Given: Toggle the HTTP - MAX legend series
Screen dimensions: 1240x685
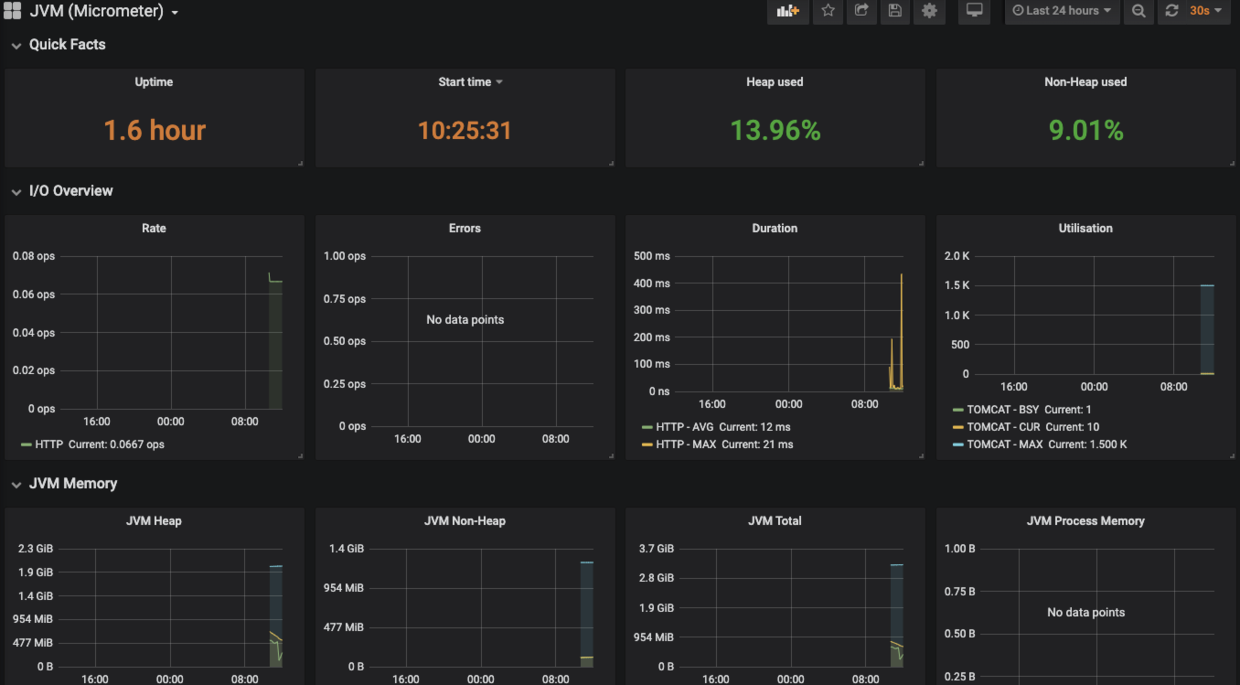Looking at the screenshot, I should click(x=686, y=444).
